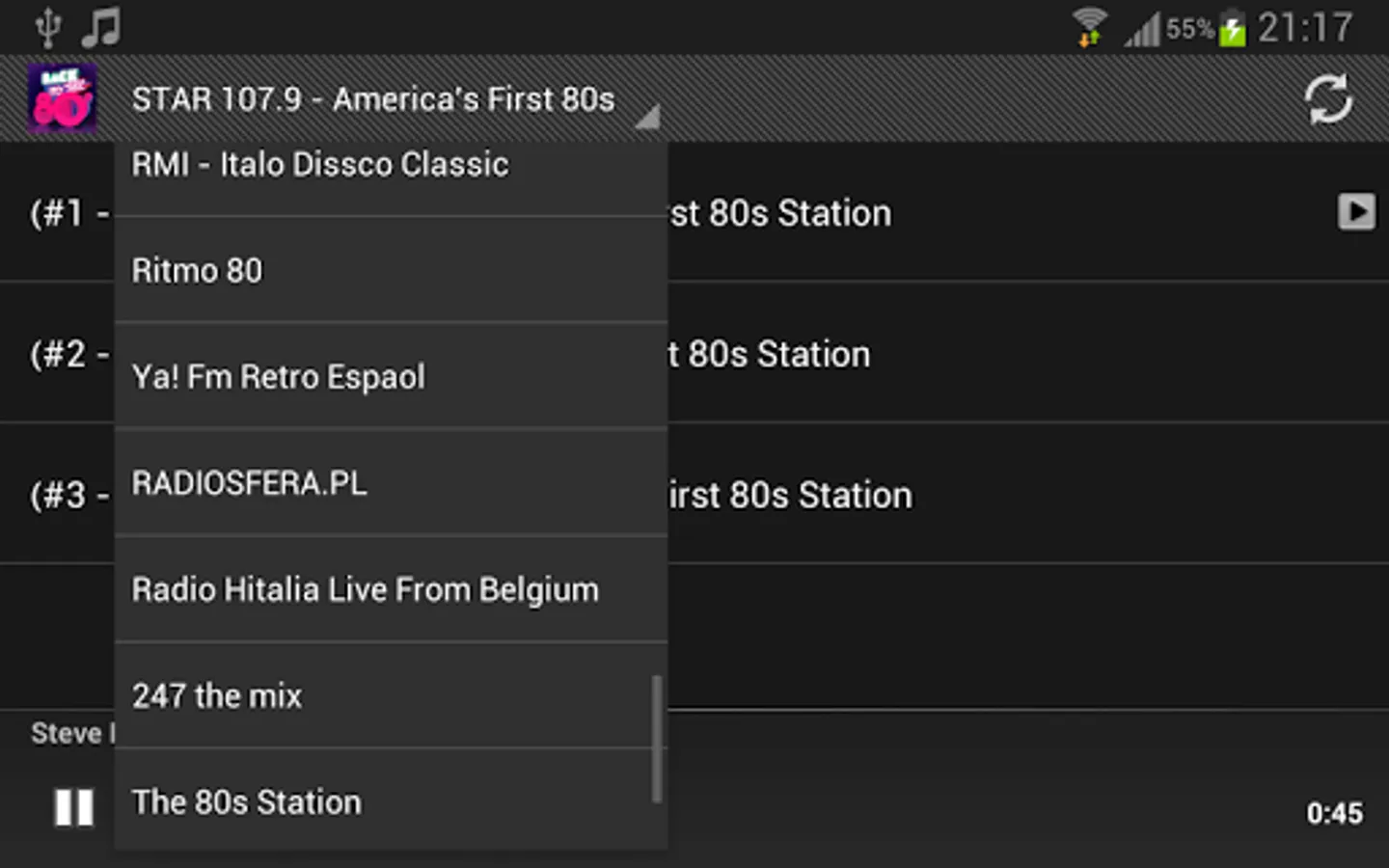Open the Back to the 80s app logo
This screenshot has height=868, width=1389.
click(x=62, y=98)
